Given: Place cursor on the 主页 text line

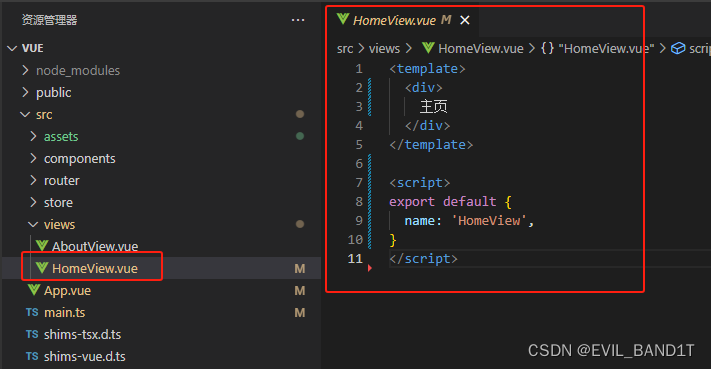Looking at the screenshot, I should click(x=433, y=107).
